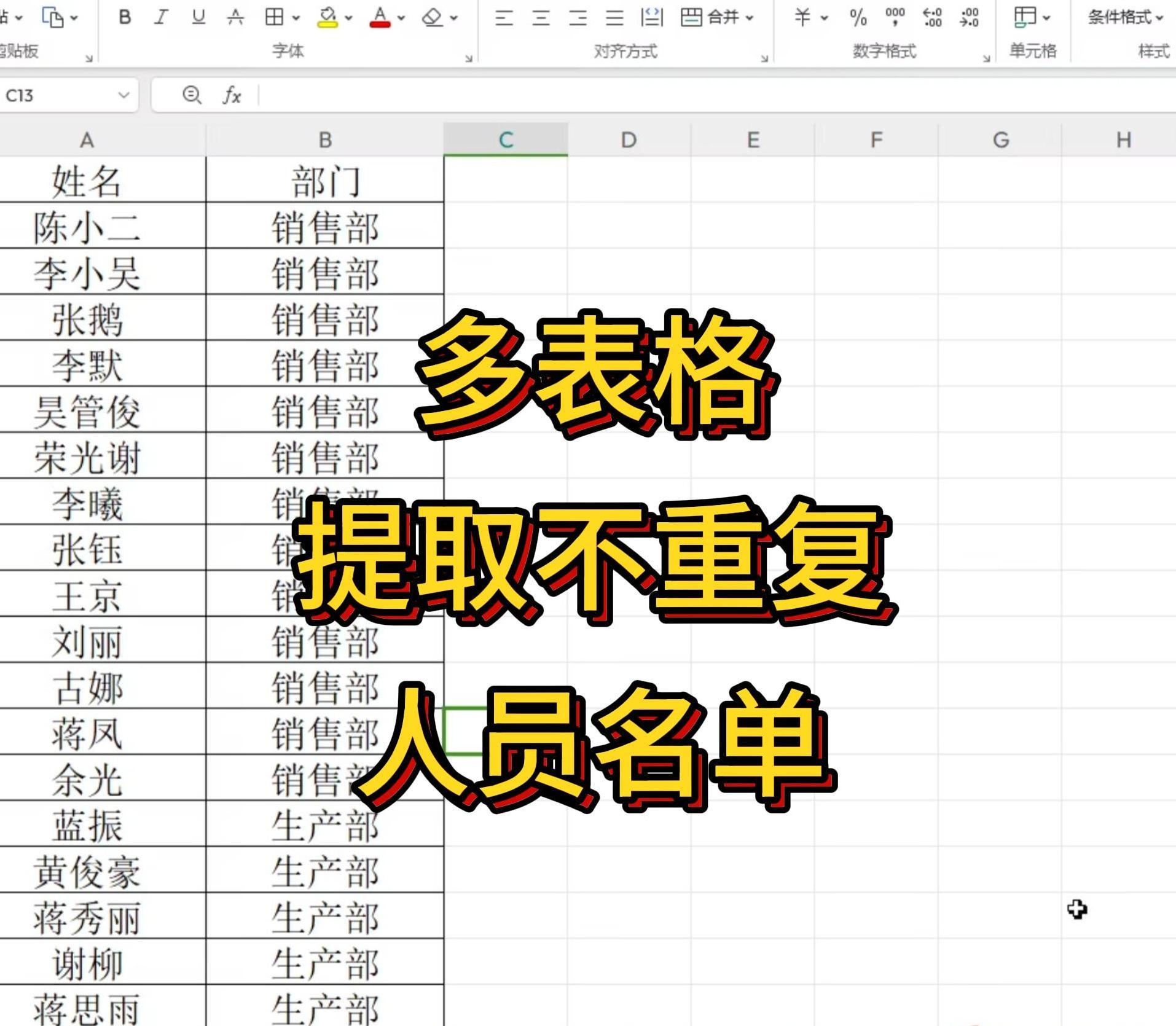Click the cell borders icon

pyautogui.click(x=274, y=17)
